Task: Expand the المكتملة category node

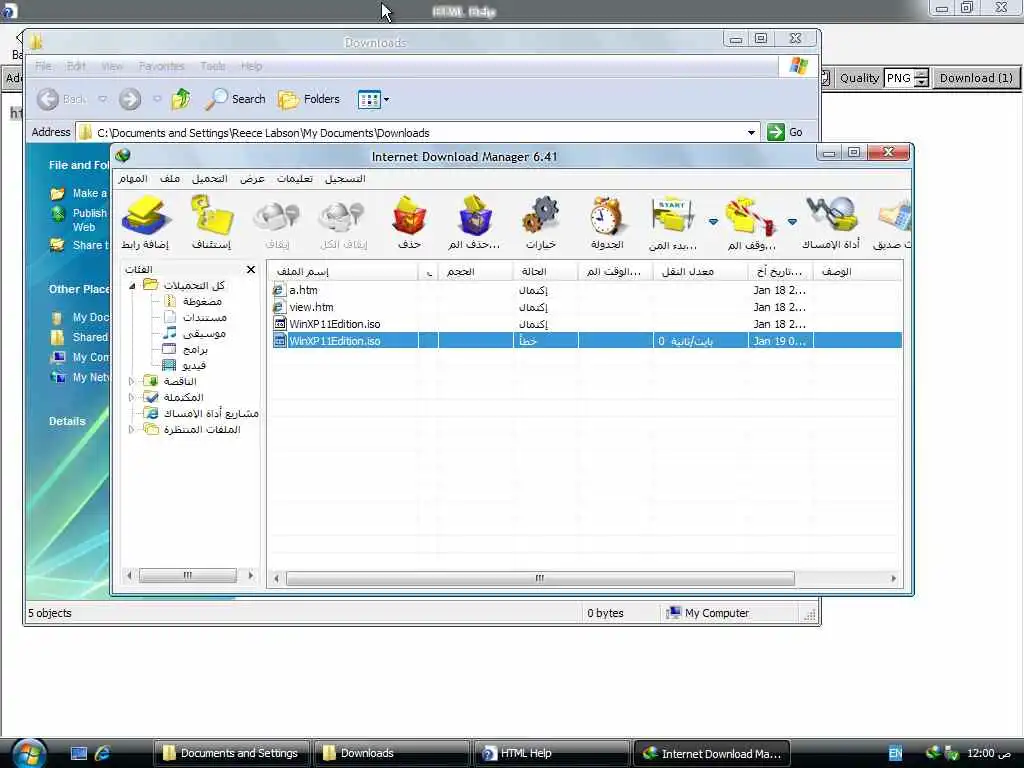Action: (131, 397)
